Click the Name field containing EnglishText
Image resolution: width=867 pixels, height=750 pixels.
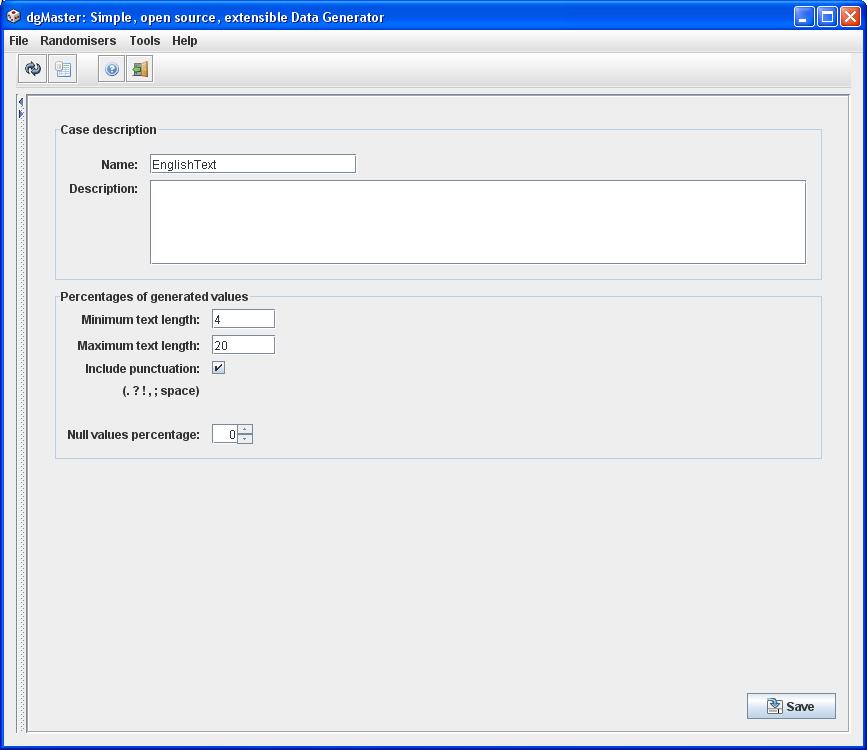[x=252, y=164]
